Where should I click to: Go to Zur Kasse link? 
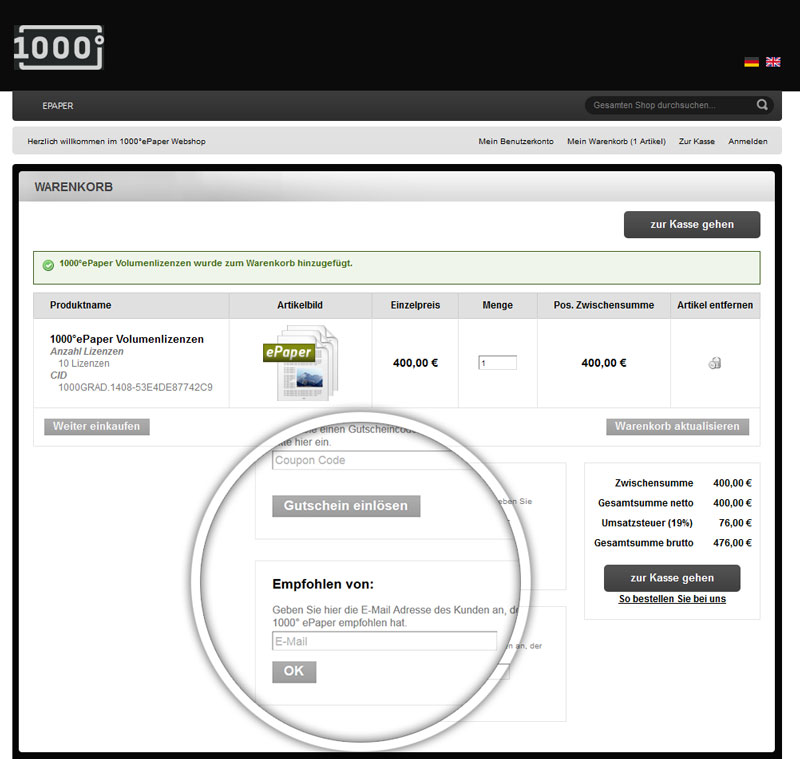tap(696, 141)
